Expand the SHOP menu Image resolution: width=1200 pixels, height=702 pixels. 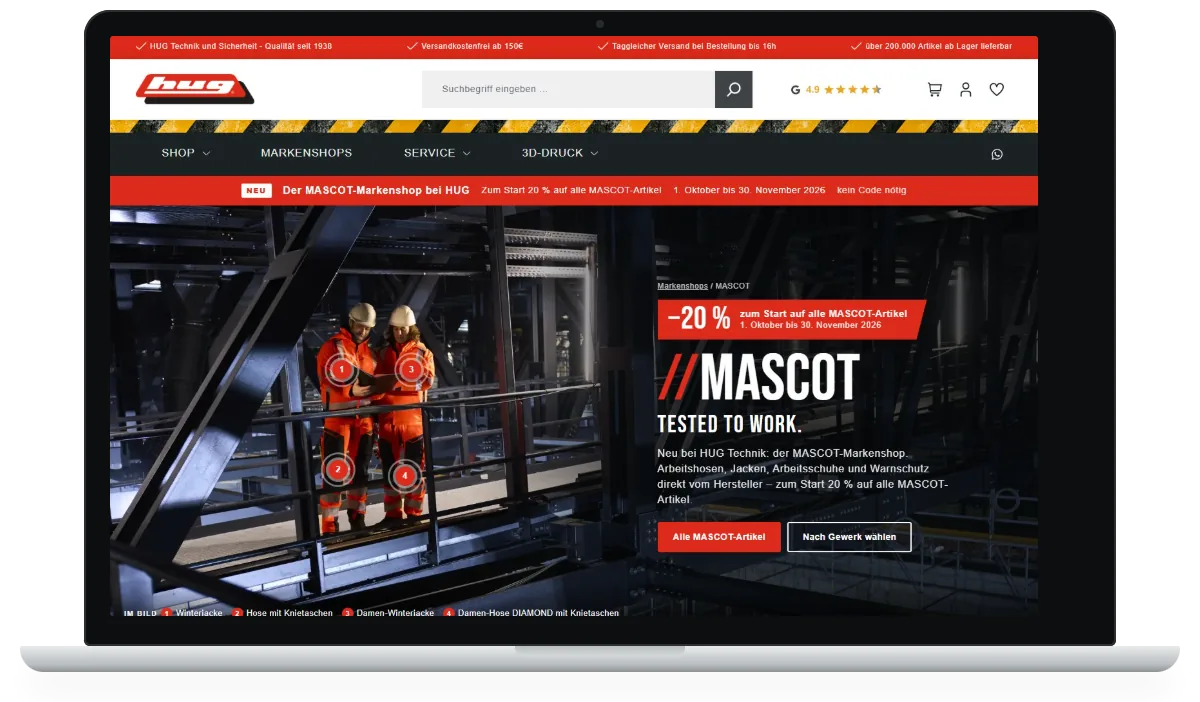(186, 153)
